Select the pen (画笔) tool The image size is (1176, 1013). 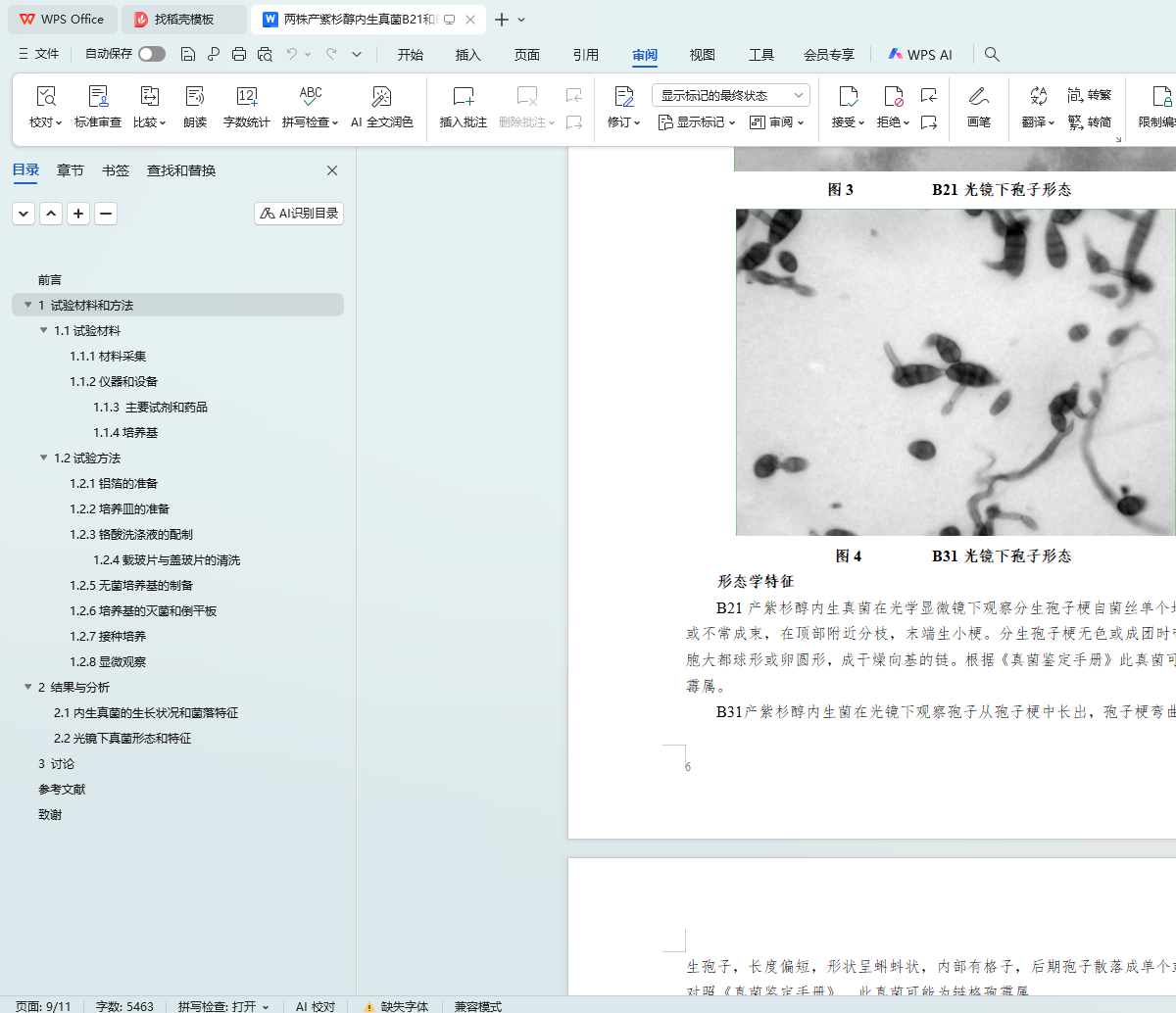pyautogui.click(x=978, y=97)
